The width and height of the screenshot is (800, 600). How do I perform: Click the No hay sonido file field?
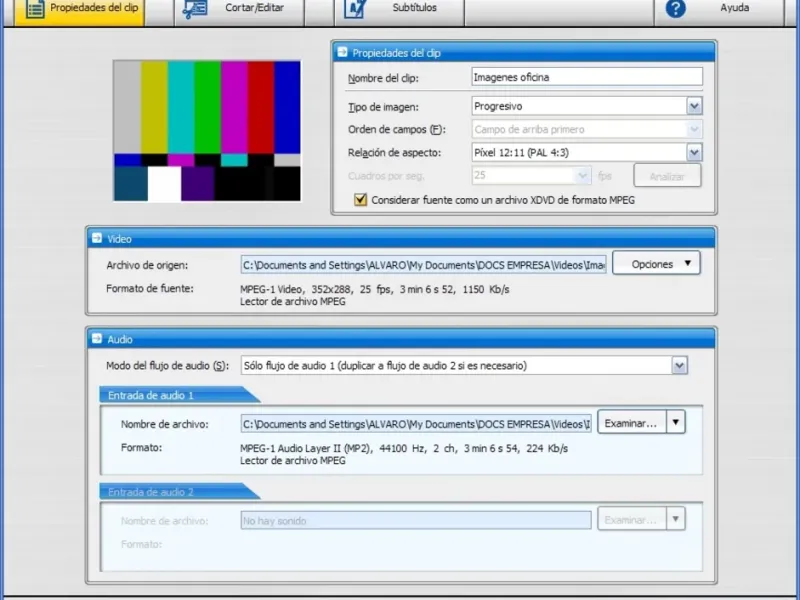click(x=416, y=520)
